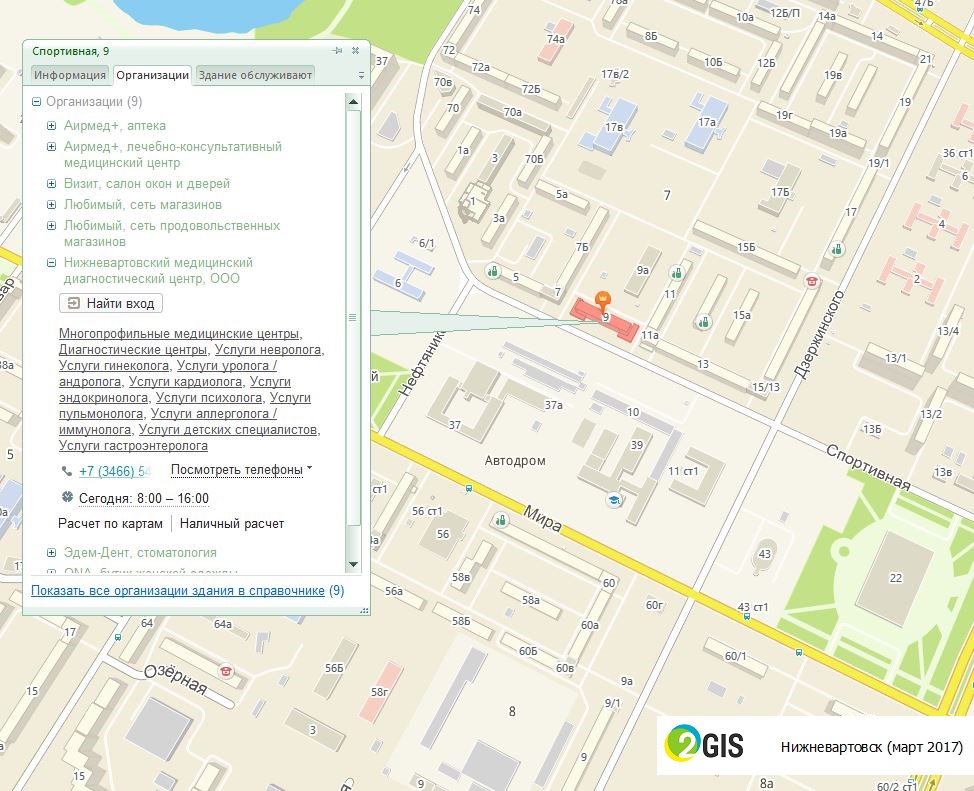Select the blue building 6 on the map

[x=404, y=276]
